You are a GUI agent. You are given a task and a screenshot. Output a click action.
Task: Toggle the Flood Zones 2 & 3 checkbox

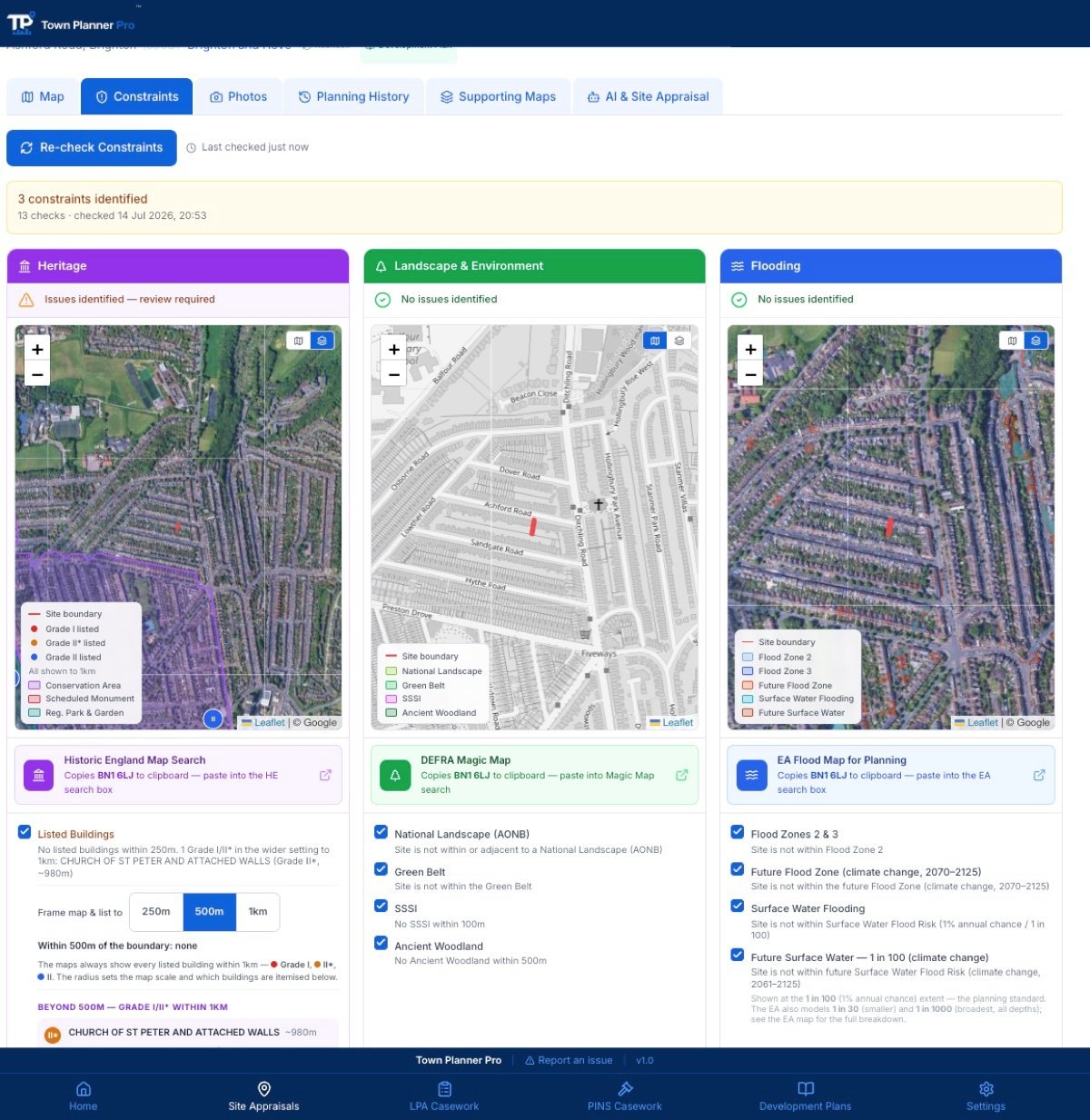coord(738,832)
